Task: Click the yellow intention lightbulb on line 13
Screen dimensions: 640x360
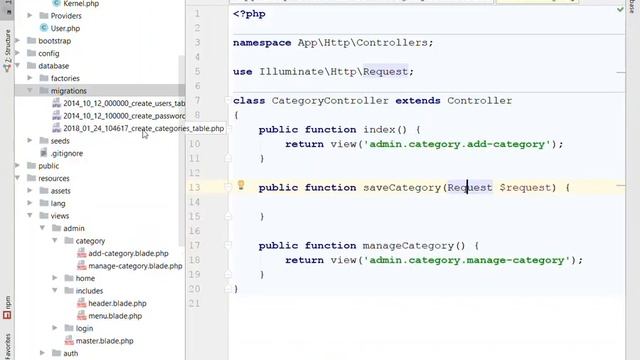Action: point(241,186)
